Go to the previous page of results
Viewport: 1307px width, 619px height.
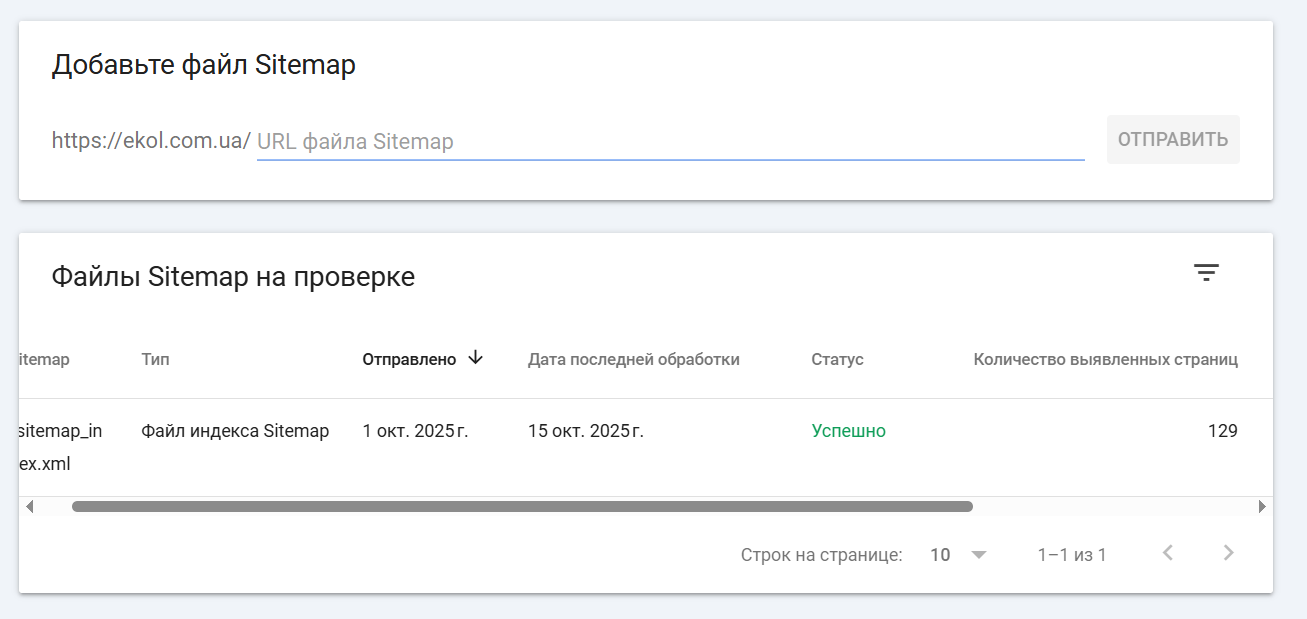pos(1167,553)
